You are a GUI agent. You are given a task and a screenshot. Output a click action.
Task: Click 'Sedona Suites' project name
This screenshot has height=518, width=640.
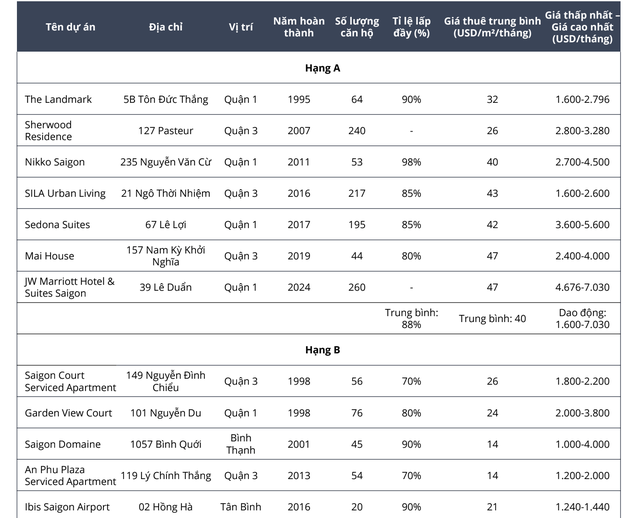coord(57,225)
